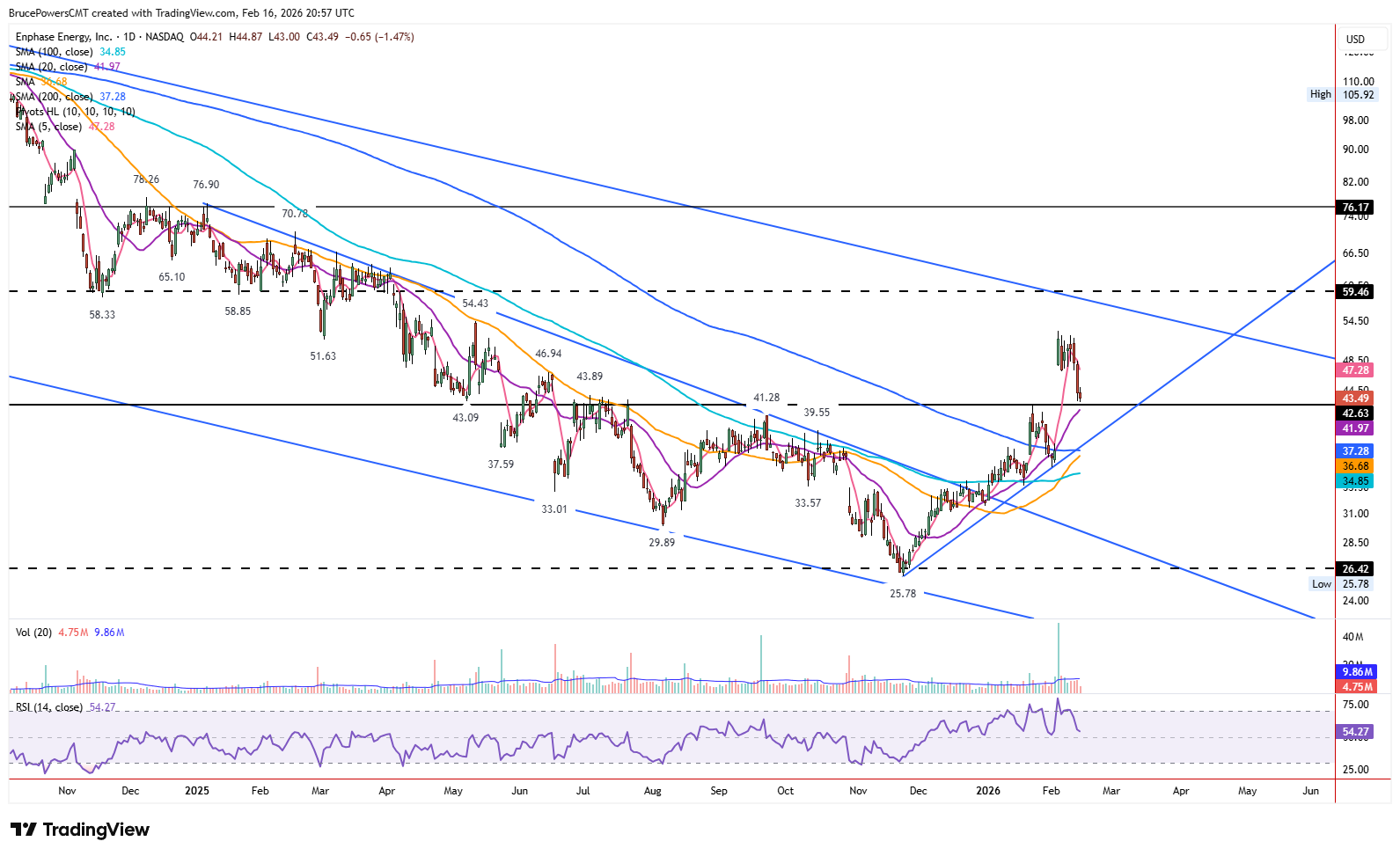This screenshot has width=1400, height=856.
Task: Click the Enphase Energy, Inc. symbol title
Action: [x=63, y=37]
